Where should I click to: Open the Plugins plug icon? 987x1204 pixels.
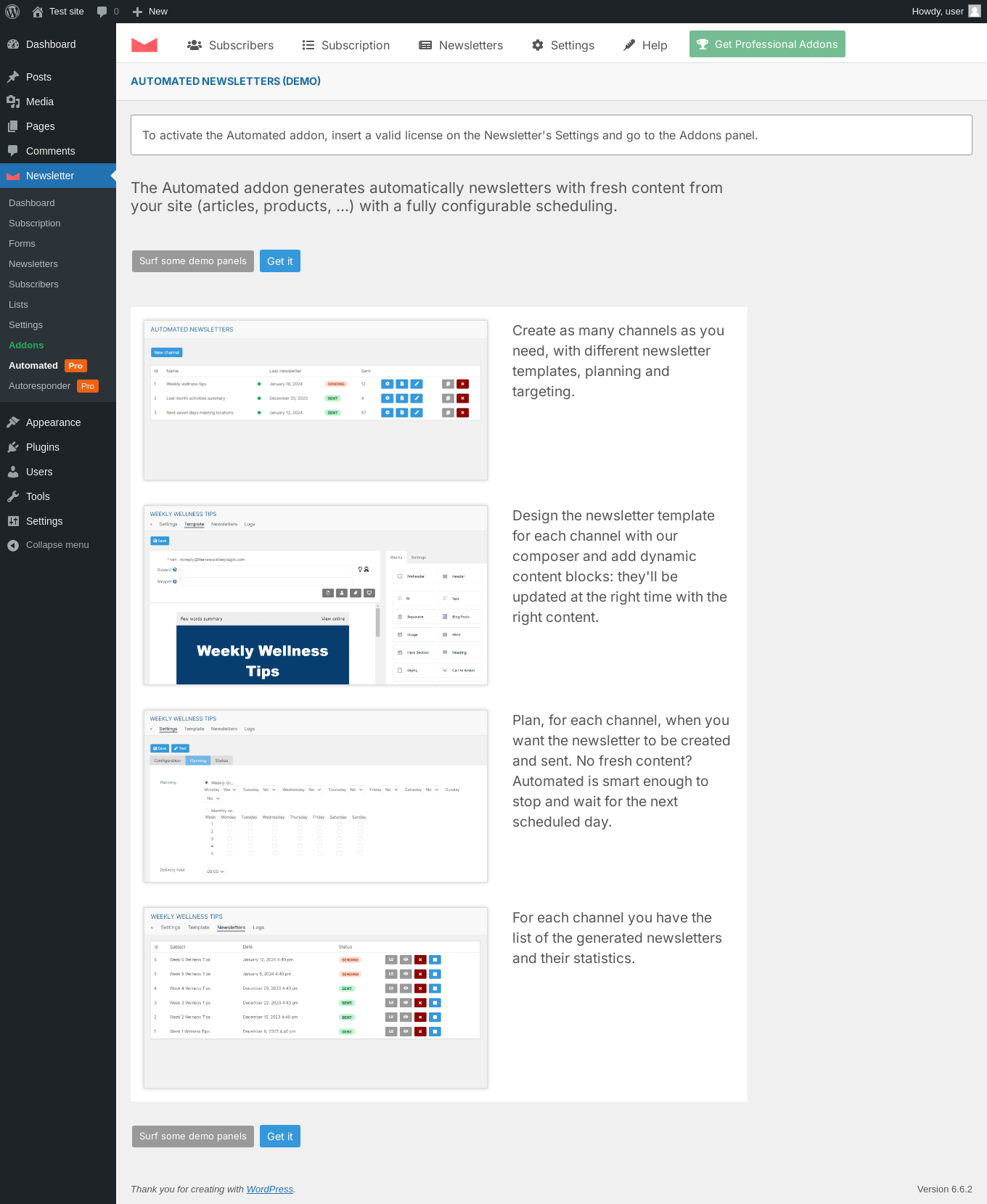point(13,447)
